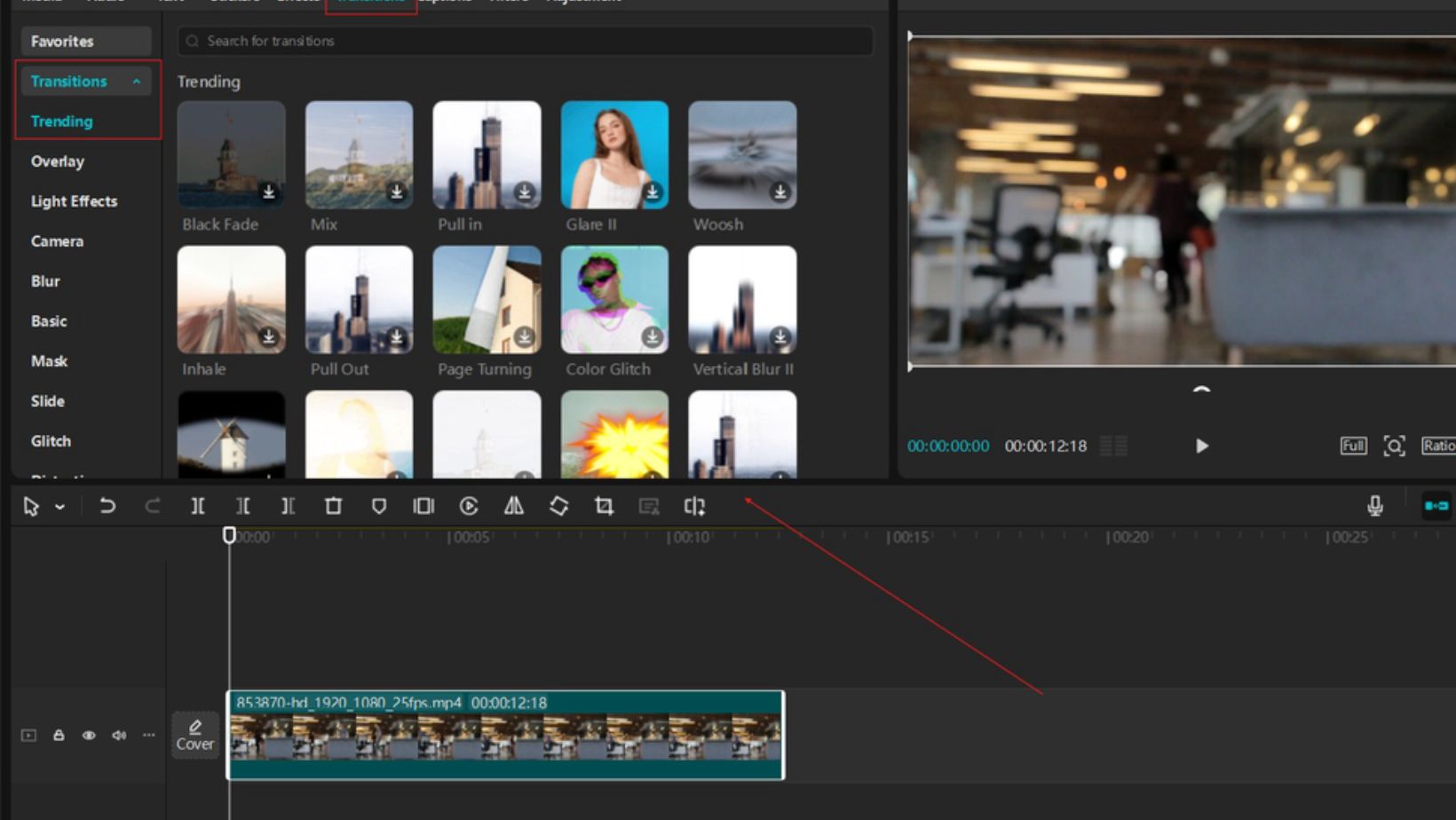Open the Favorites section
The height and width of the screenshot is (820, 1456).
click(x=86, y=42)
